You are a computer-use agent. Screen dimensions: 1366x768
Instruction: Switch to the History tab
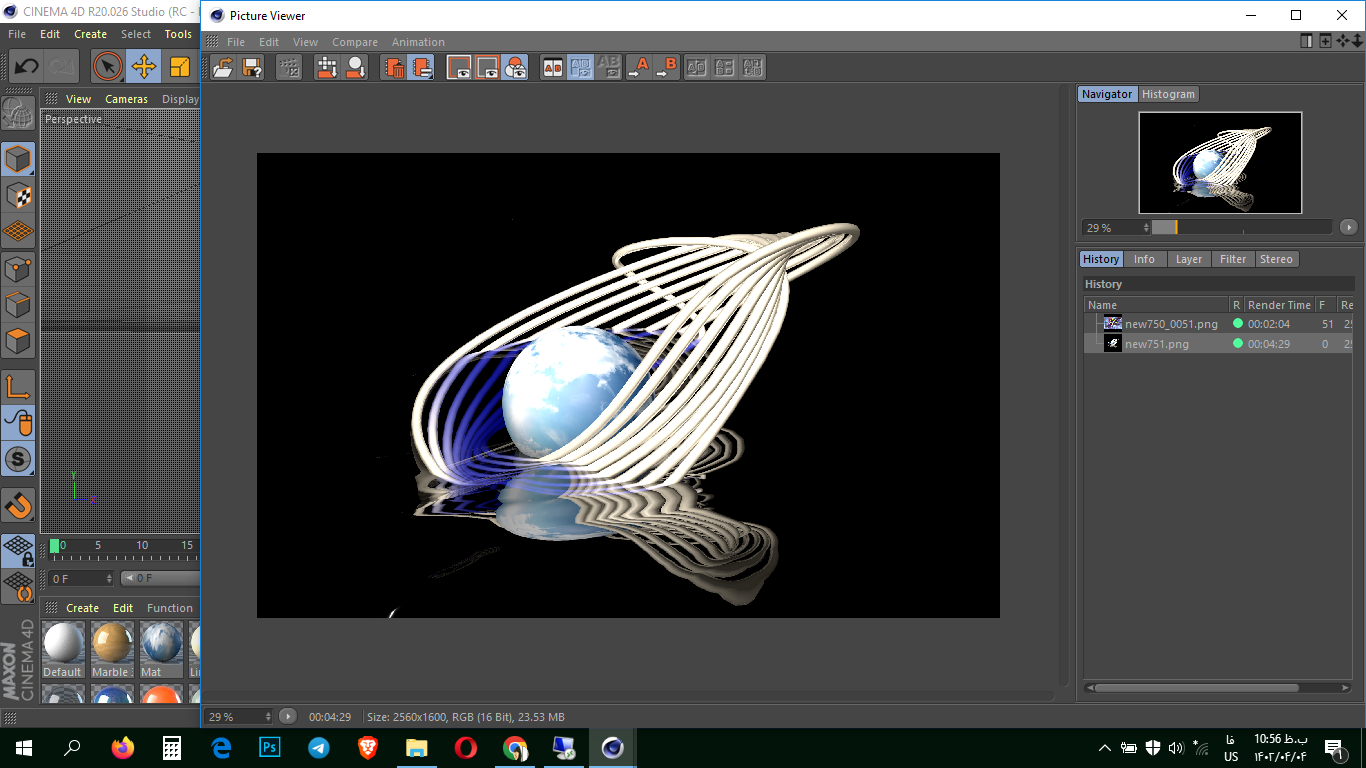pyautogui.click(x=1101, y=259)
